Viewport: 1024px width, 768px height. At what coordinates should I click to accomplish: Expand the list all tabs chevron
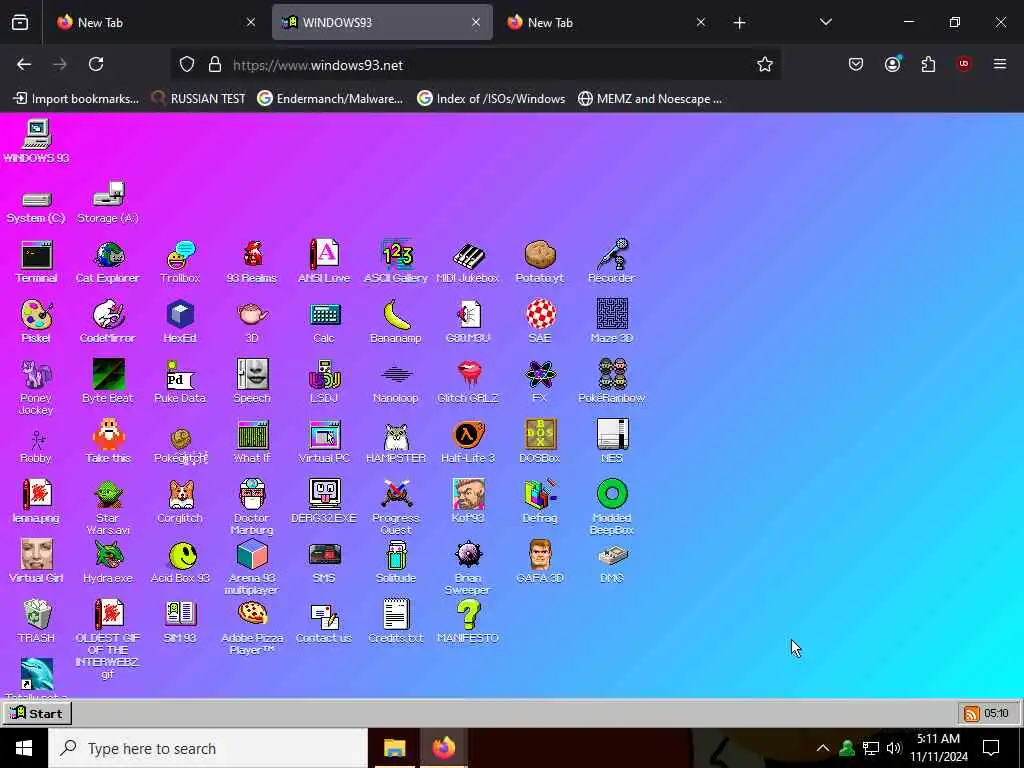point(825,22)
